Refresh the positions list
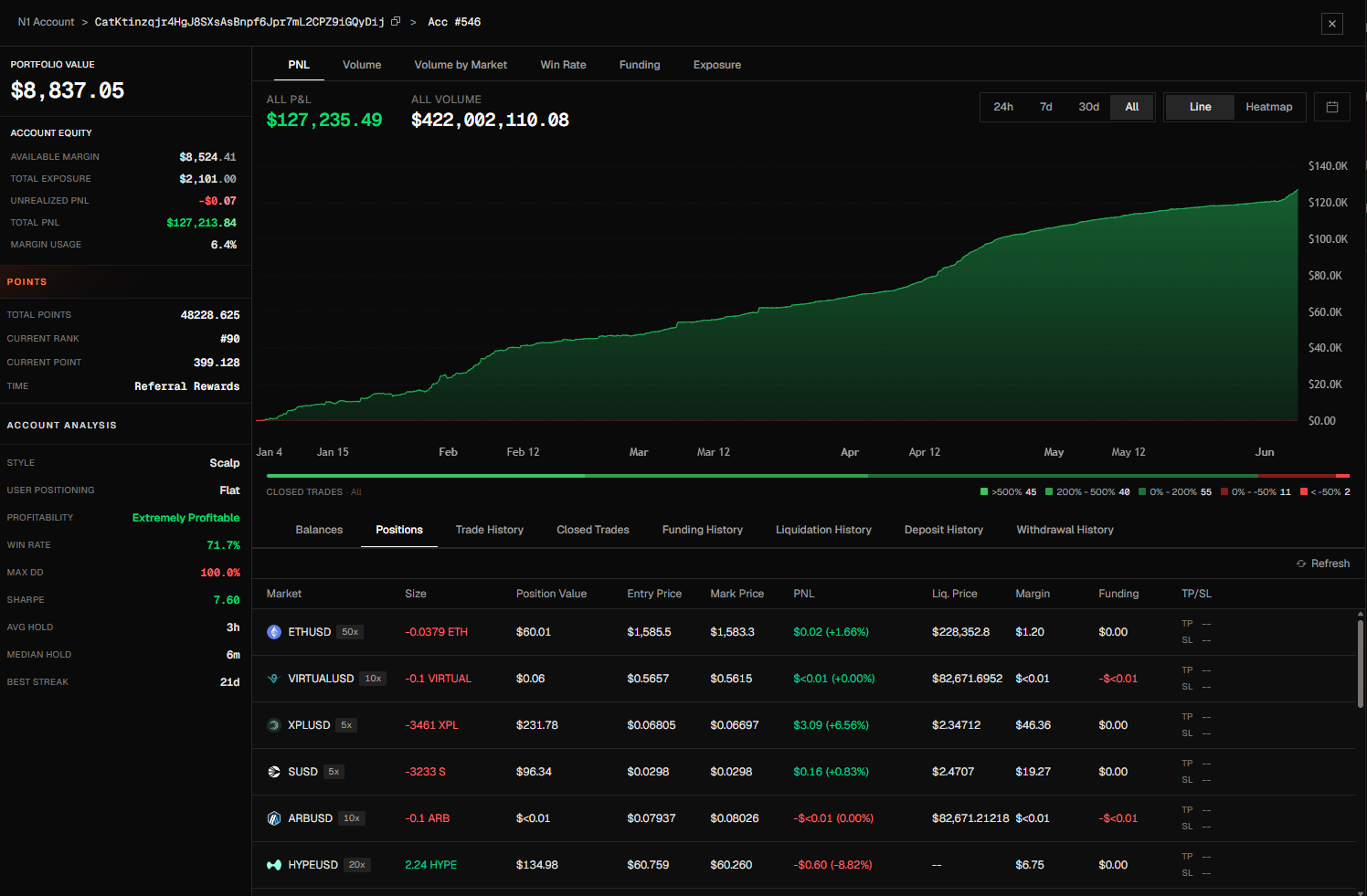 1323,564
